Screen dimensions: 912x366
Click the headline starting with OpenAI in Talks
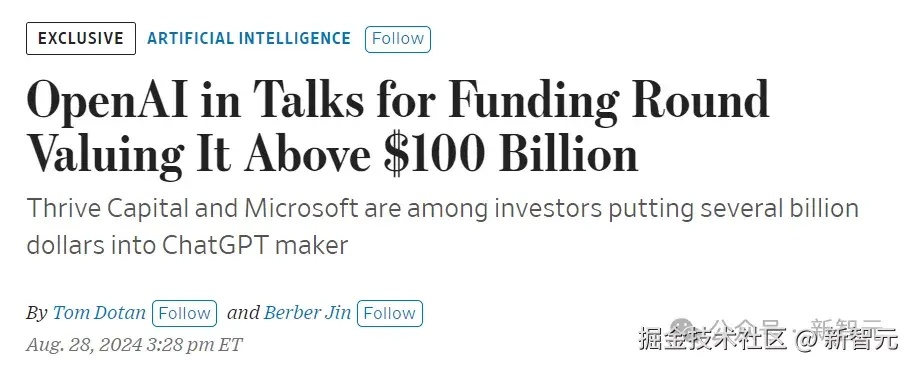click(398, 126)
